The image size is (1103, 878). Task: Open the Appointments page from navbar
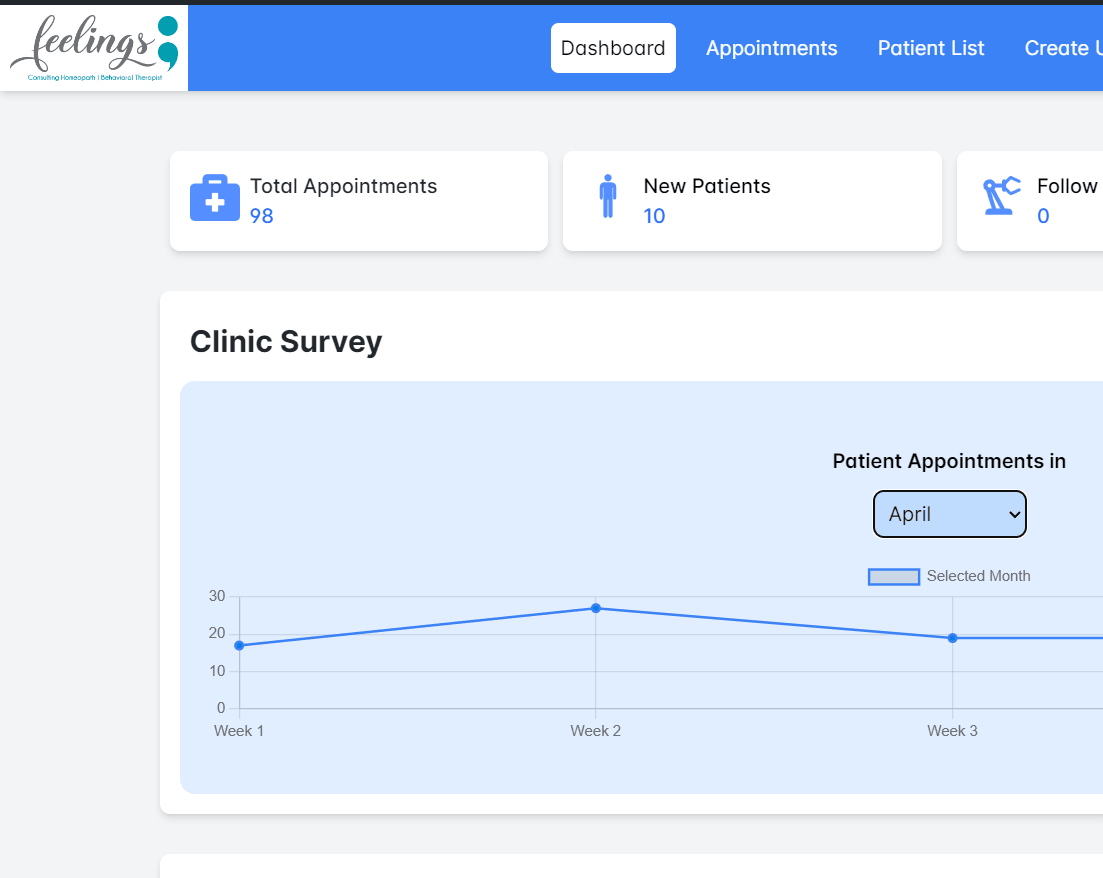[x=771, y=48]
